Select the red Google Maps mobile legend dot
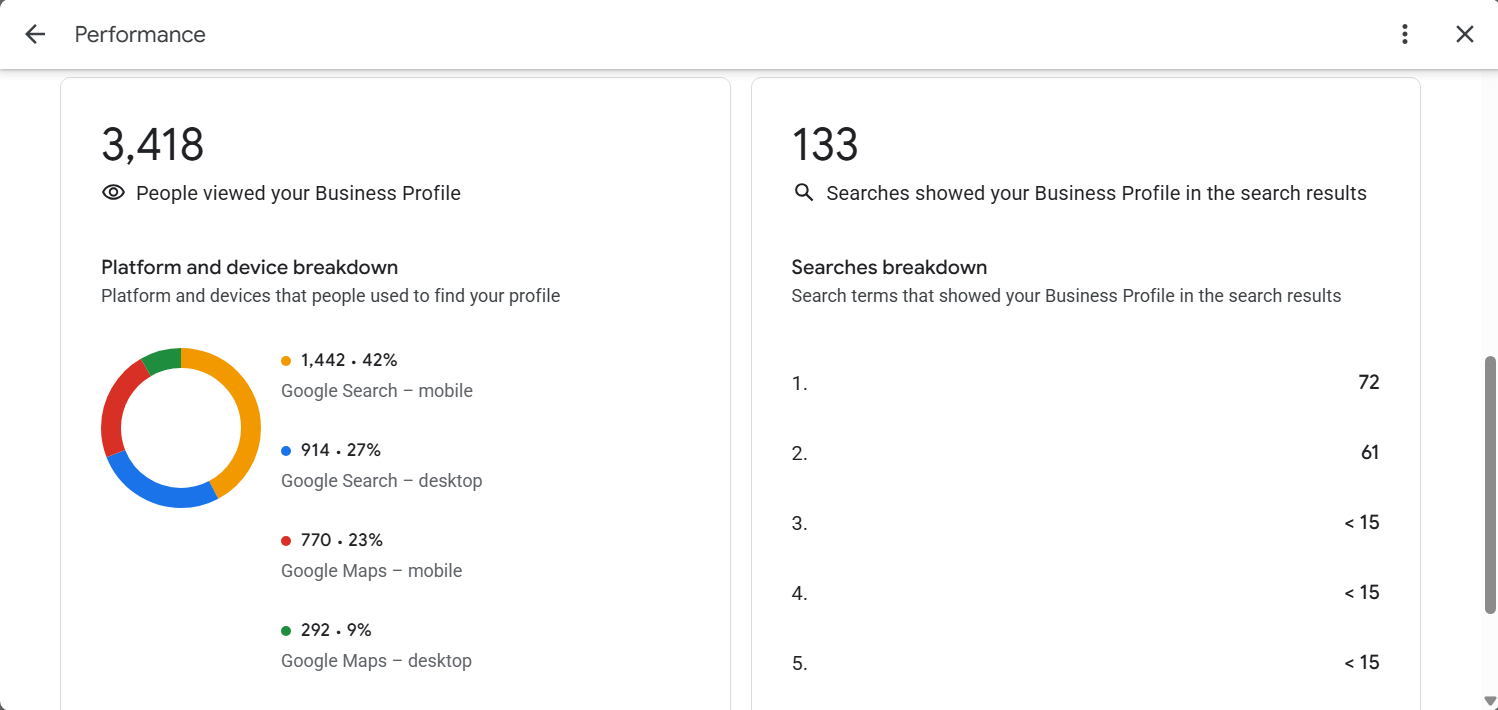The height and width of the screenshot is (710, 1498). tap(286, 541)
